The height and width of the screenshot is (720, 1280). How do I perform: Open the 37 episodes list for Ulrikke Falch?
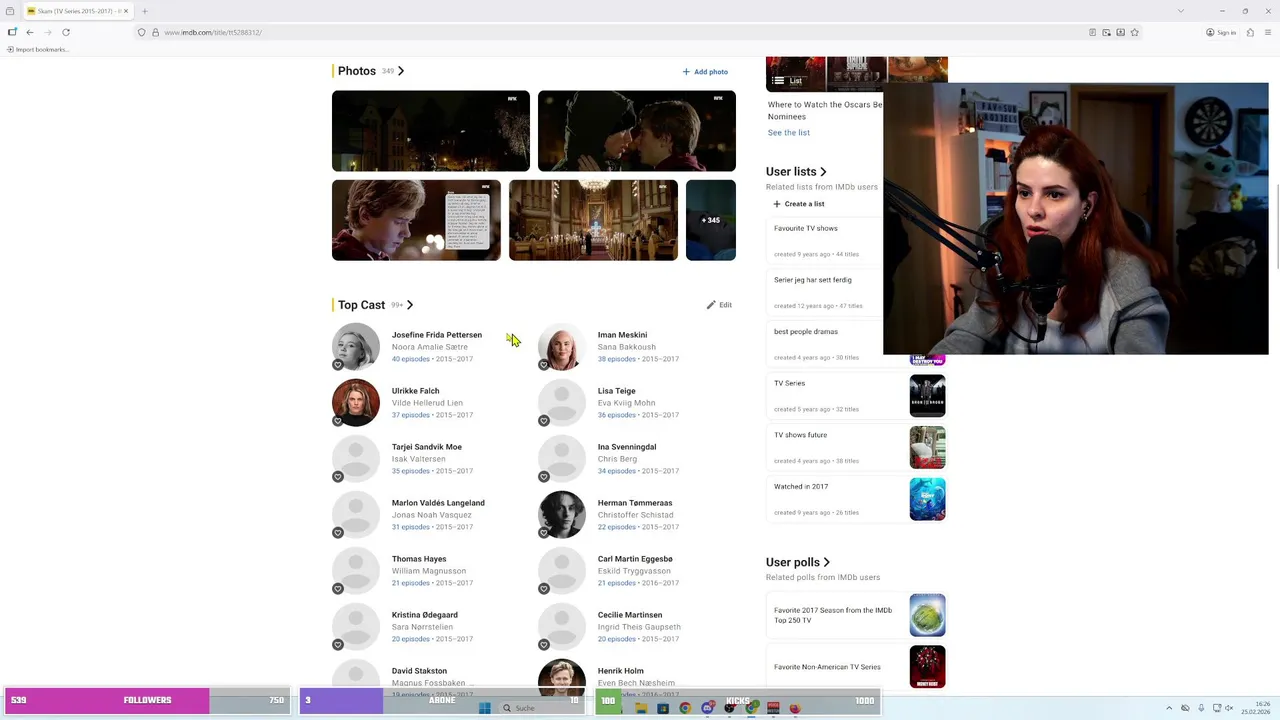(x=410, y=415)
